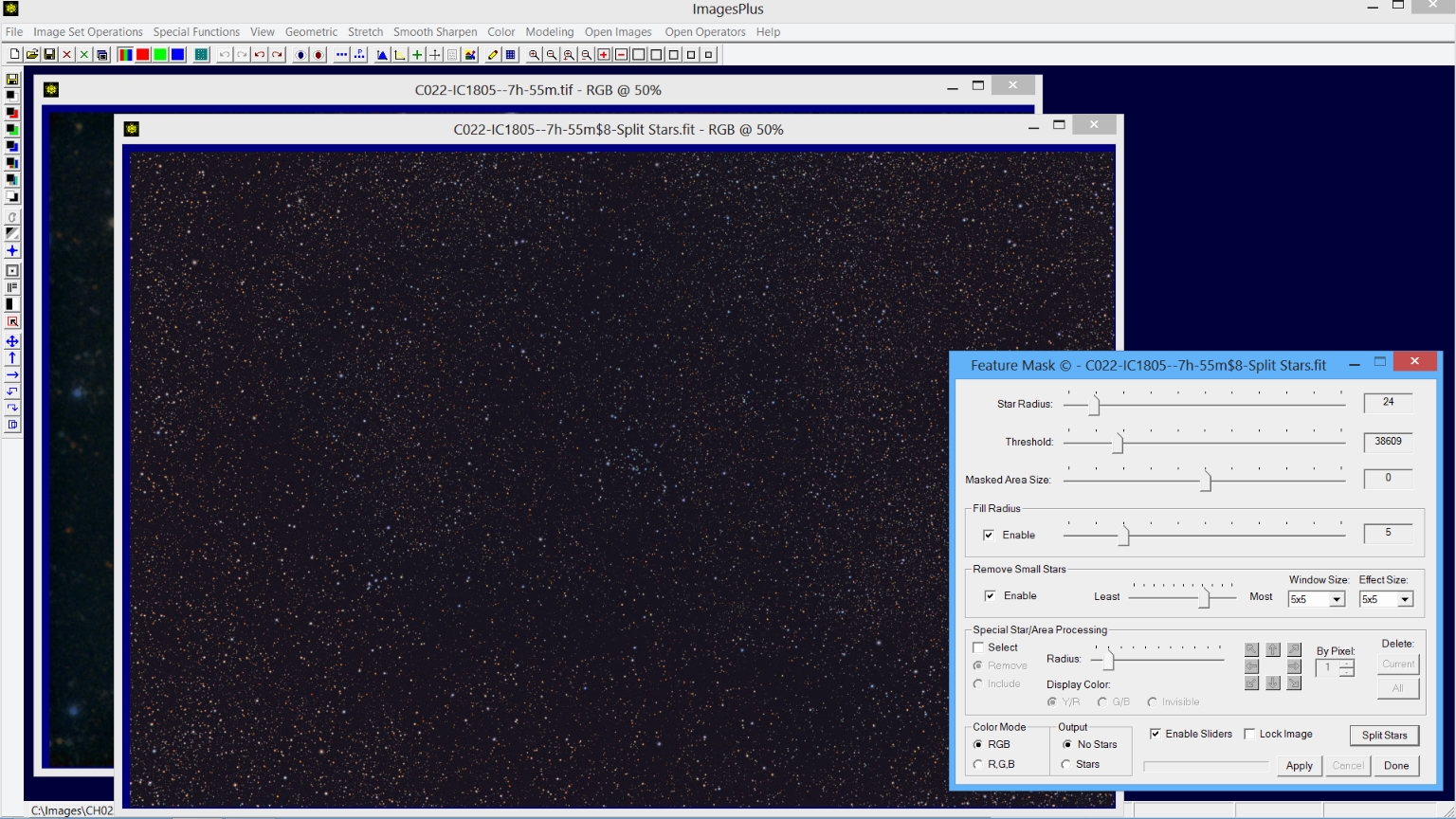Click the blue right arrow in left toolbar
The height and width of the screenshot is (819, 1456).
coord(12,375)
